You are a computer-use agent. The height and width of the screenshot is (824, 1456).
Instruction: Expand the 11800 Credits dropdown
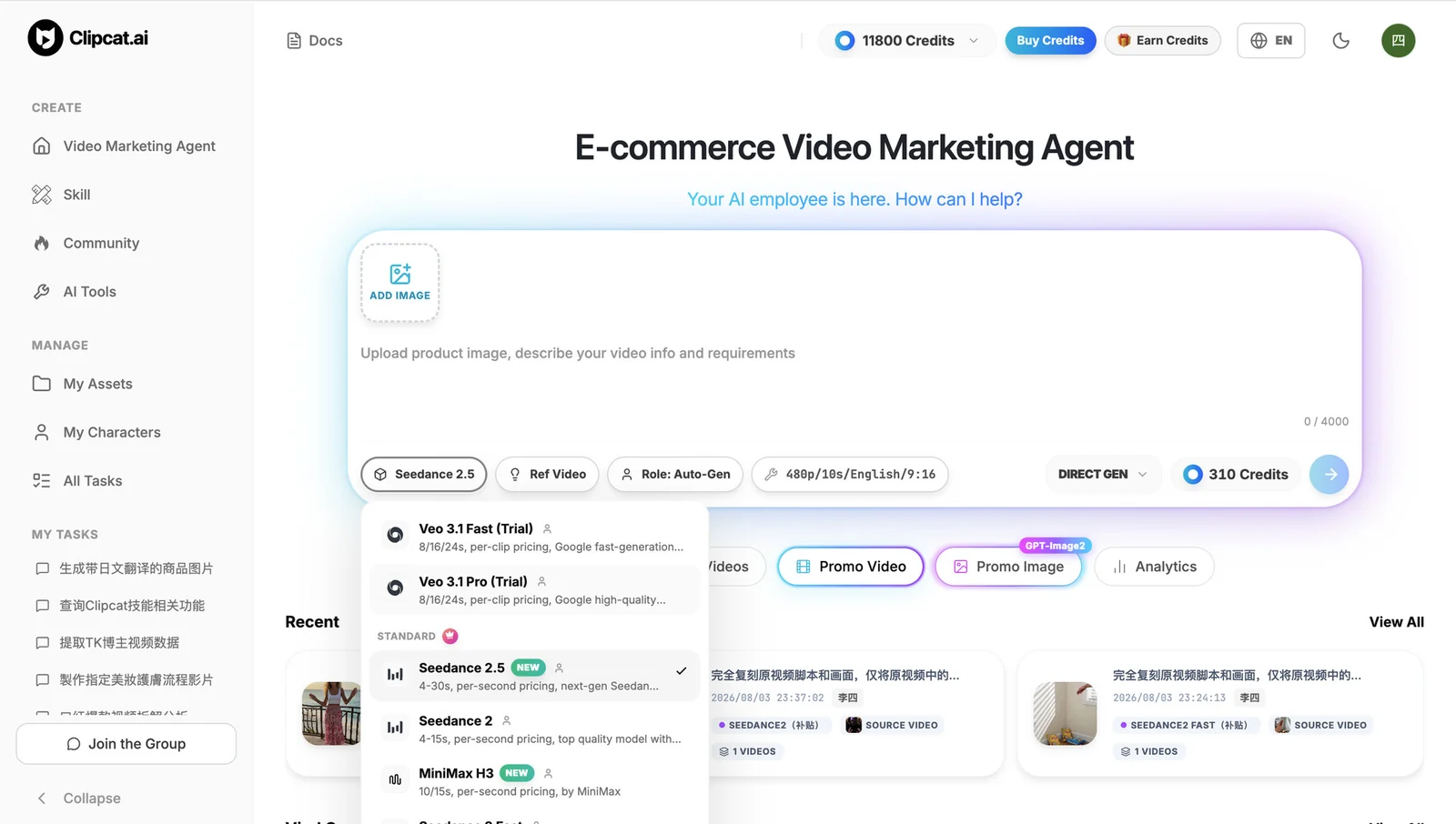tap(906, 41)
